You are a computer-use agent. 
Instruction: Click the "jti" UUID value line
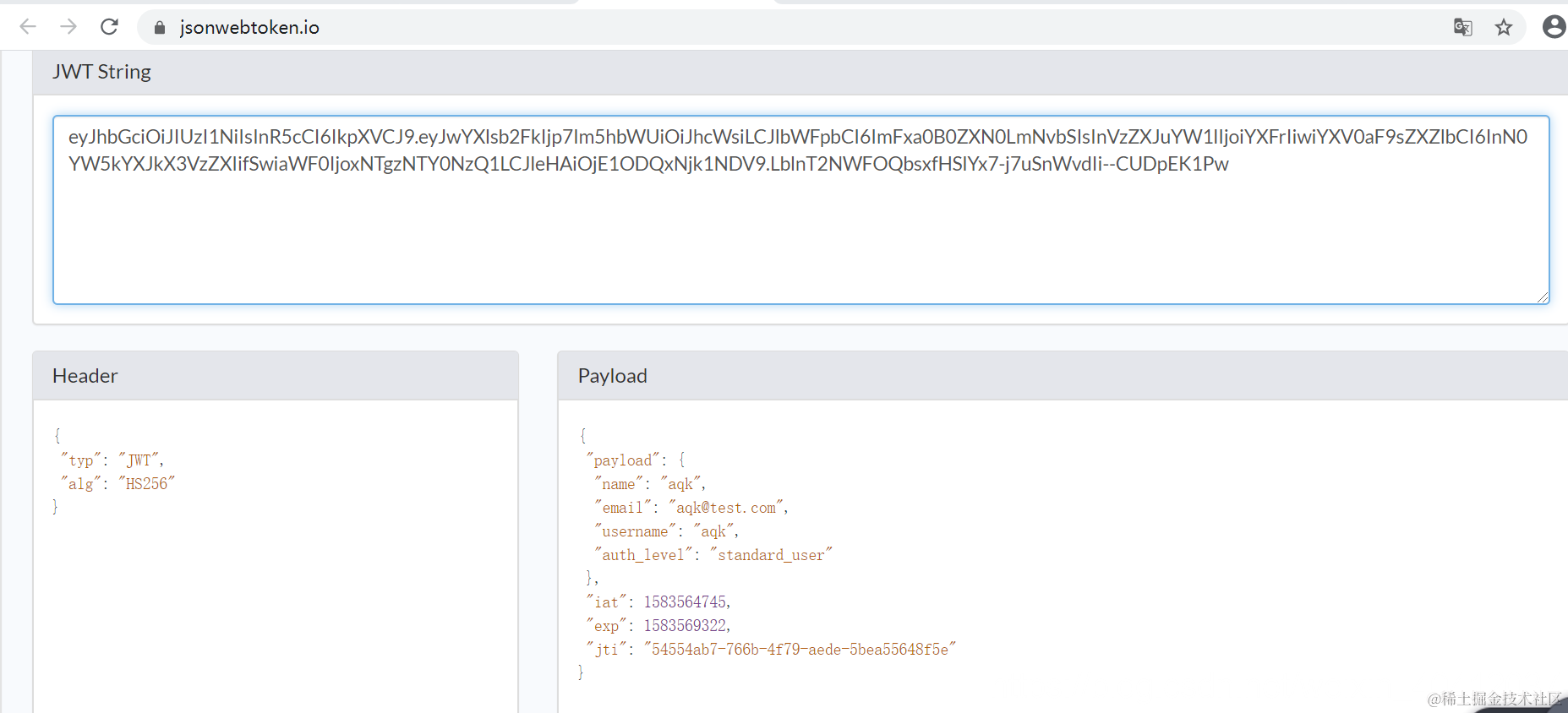point(771,650)
